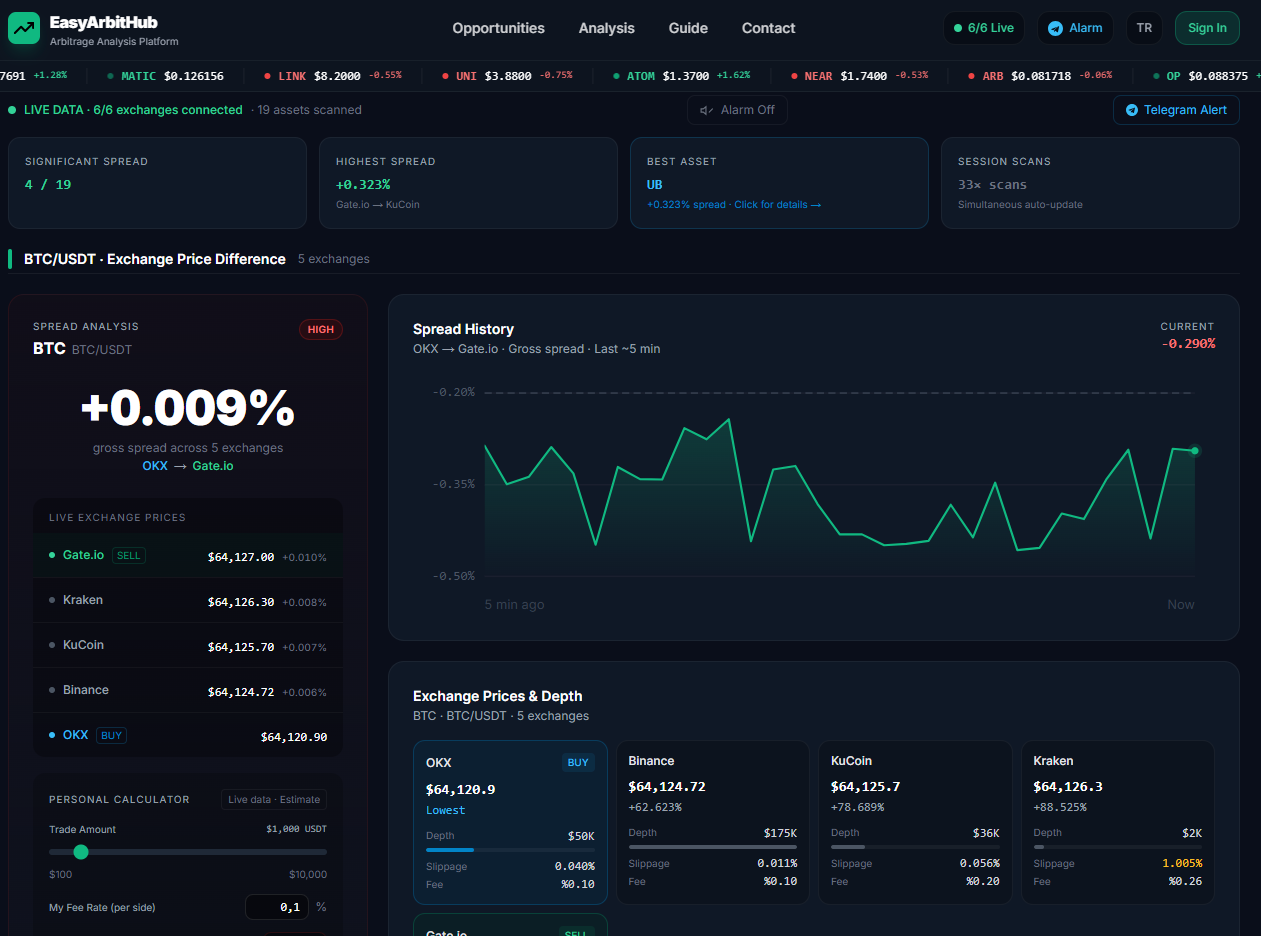Viewport: 1261px width, 936px height.
Task: Adjust the Trade Amount slider handle
Action: coord(81,852)
